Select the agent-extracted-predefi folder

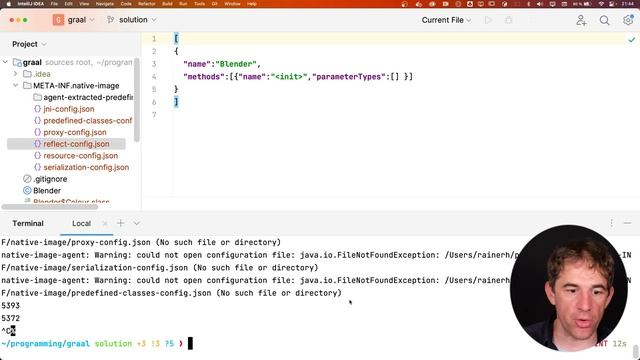point(83,97)
